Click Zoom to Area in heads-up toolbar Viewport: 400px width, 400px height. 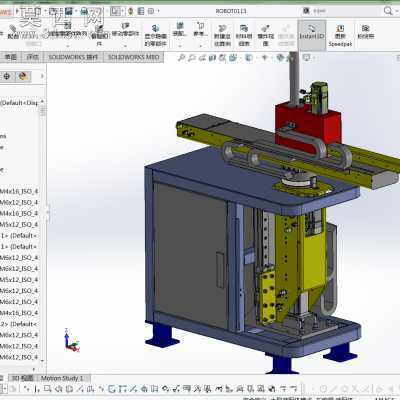click(x=192, y=58)
